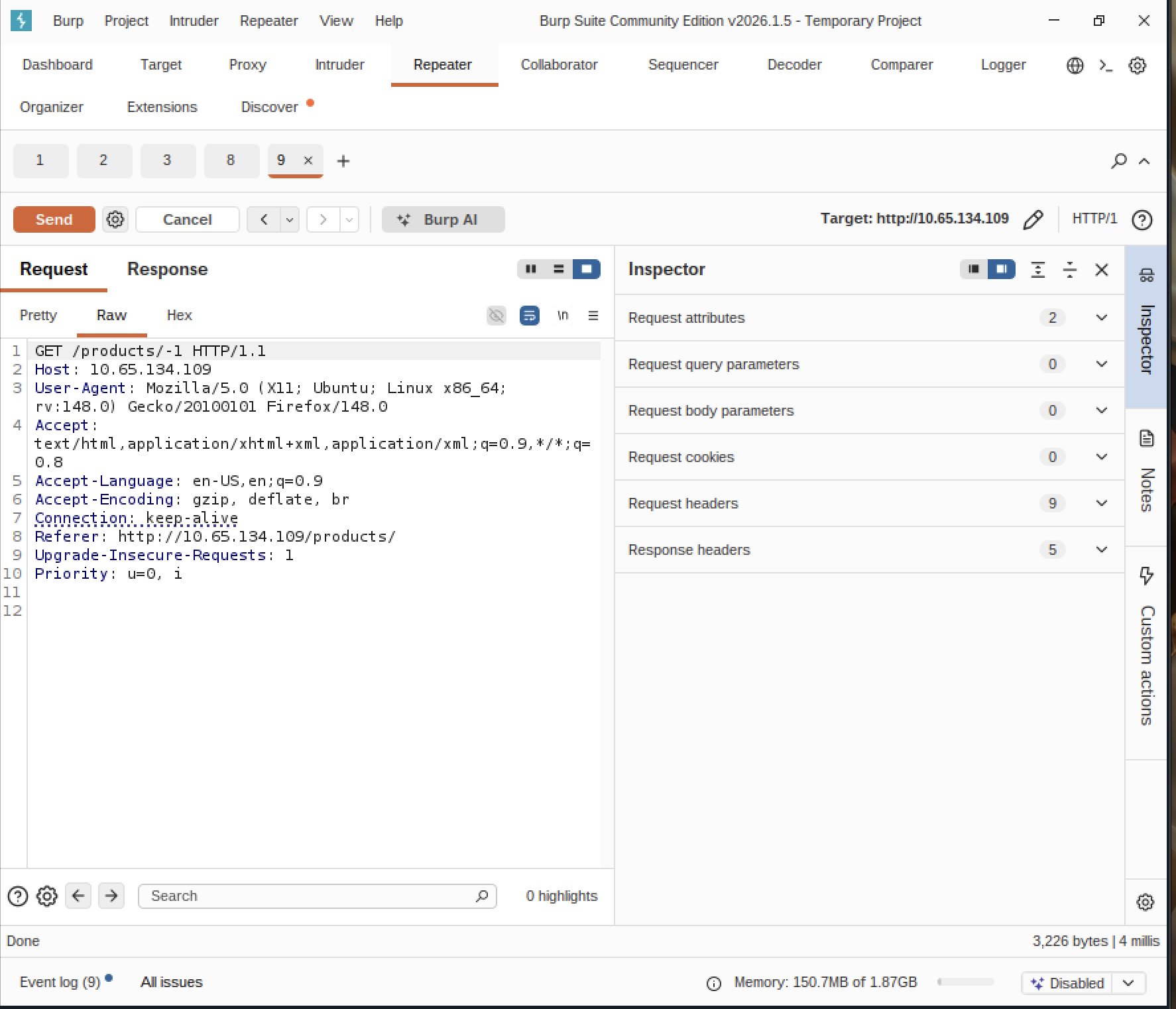The height and width of the screenshot is (1009, 1176).
Task: Dock the Inspector panel on the right
Action: [1002, 269]
